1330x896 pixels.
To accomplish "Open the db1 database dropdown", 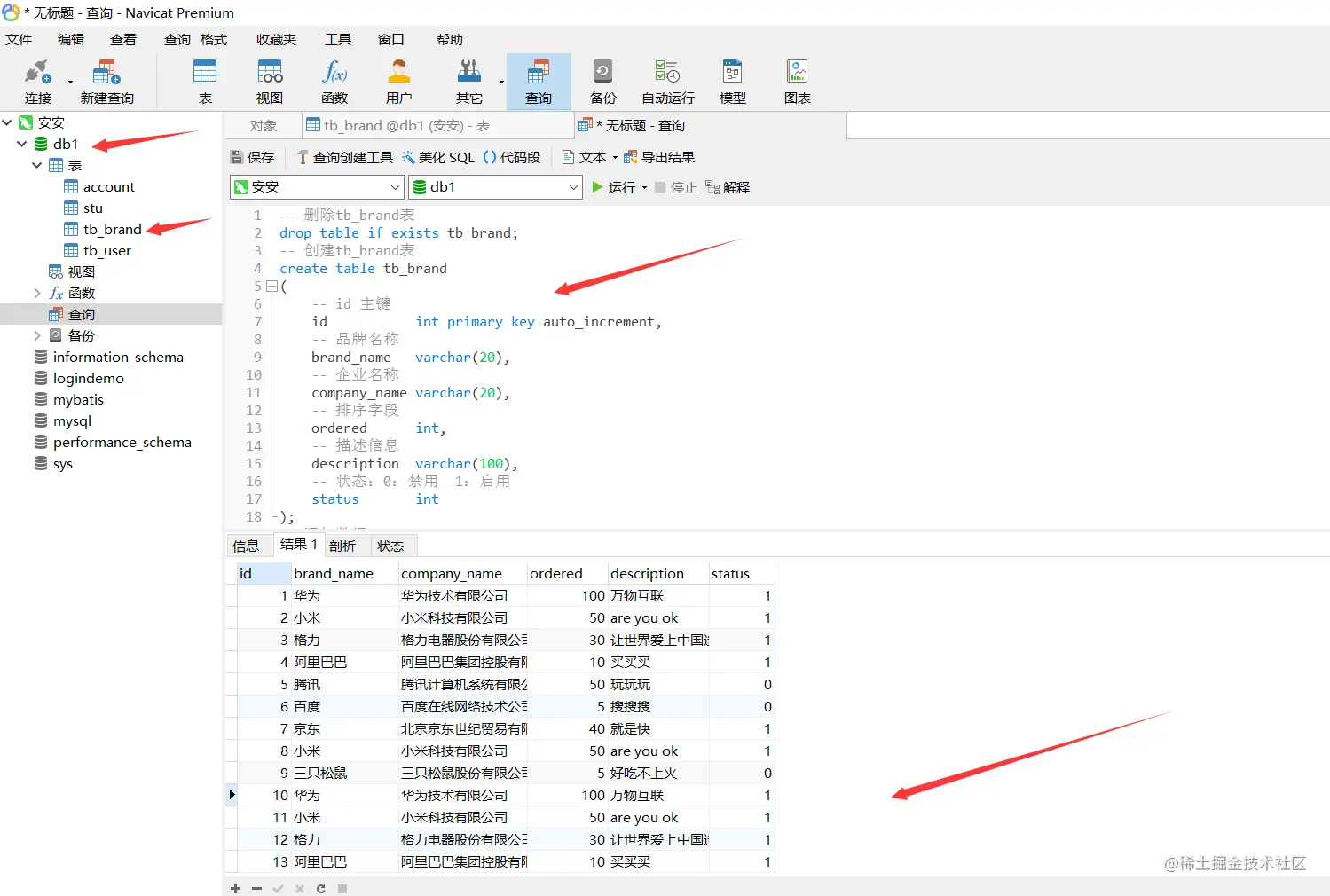I will click(x=495, y=187).
